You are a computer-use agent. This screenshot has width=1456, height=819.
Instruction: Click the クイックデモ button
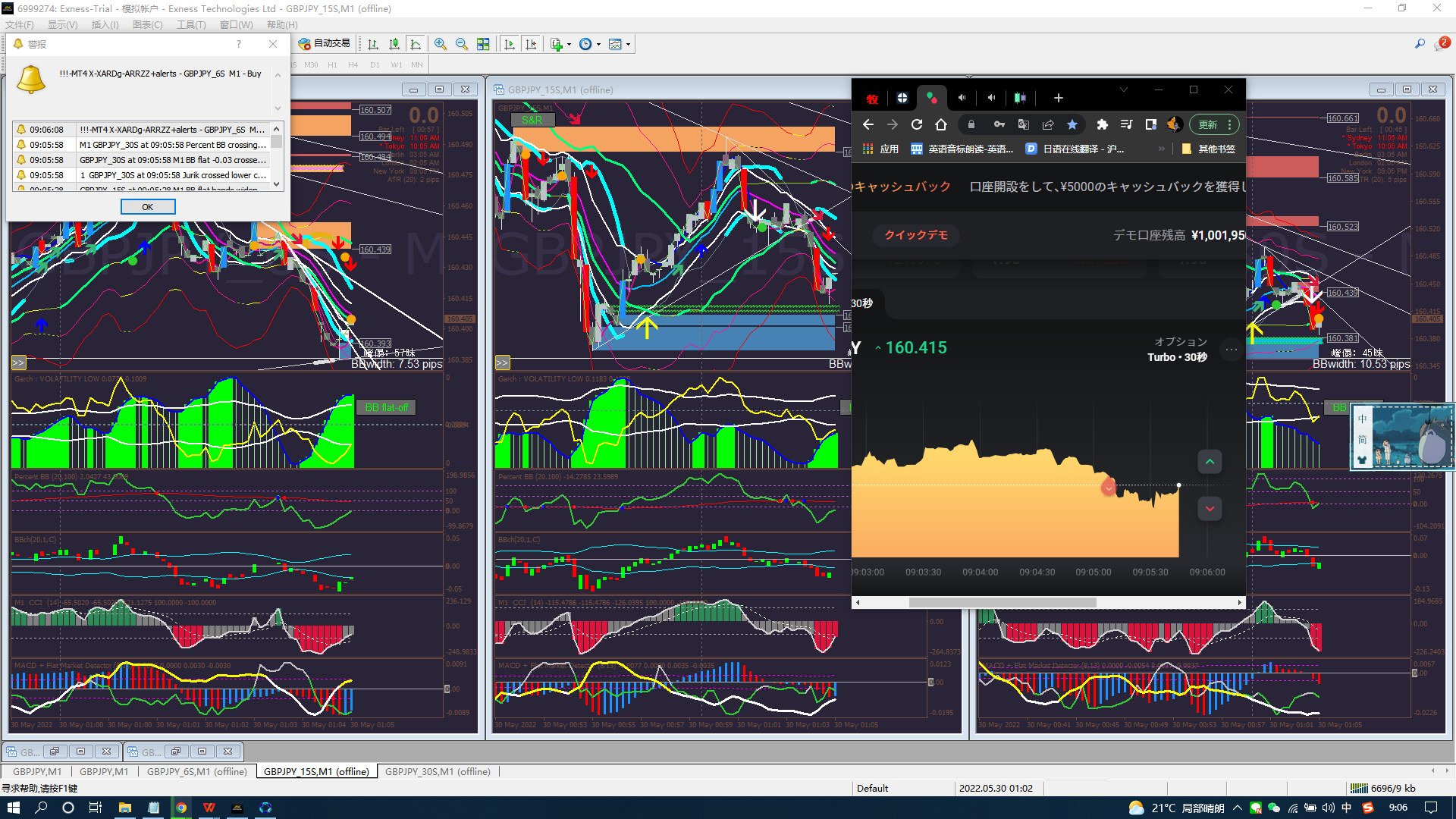[x=916, y=235]
